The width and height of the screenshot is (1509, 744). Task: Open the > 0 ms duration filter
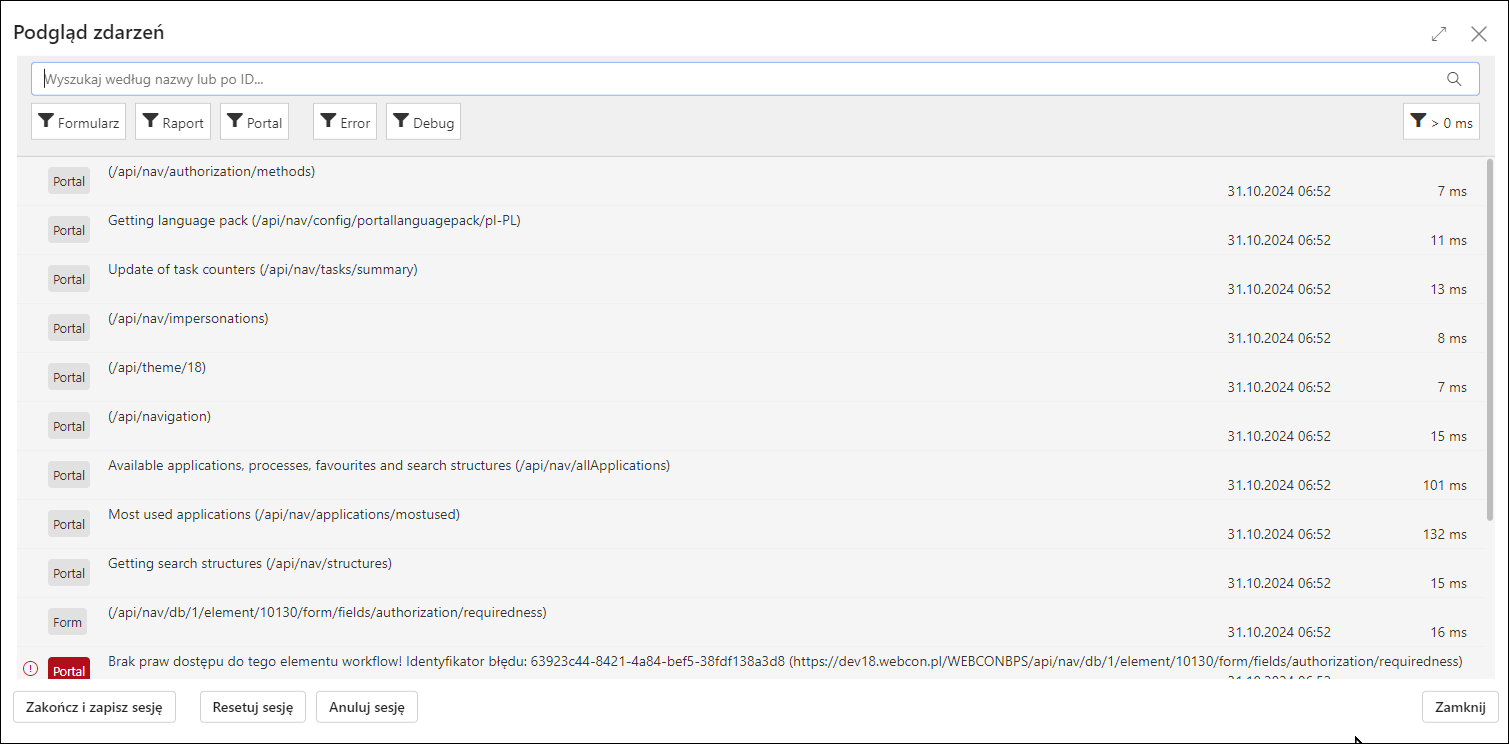click(x=1441, y=122)
